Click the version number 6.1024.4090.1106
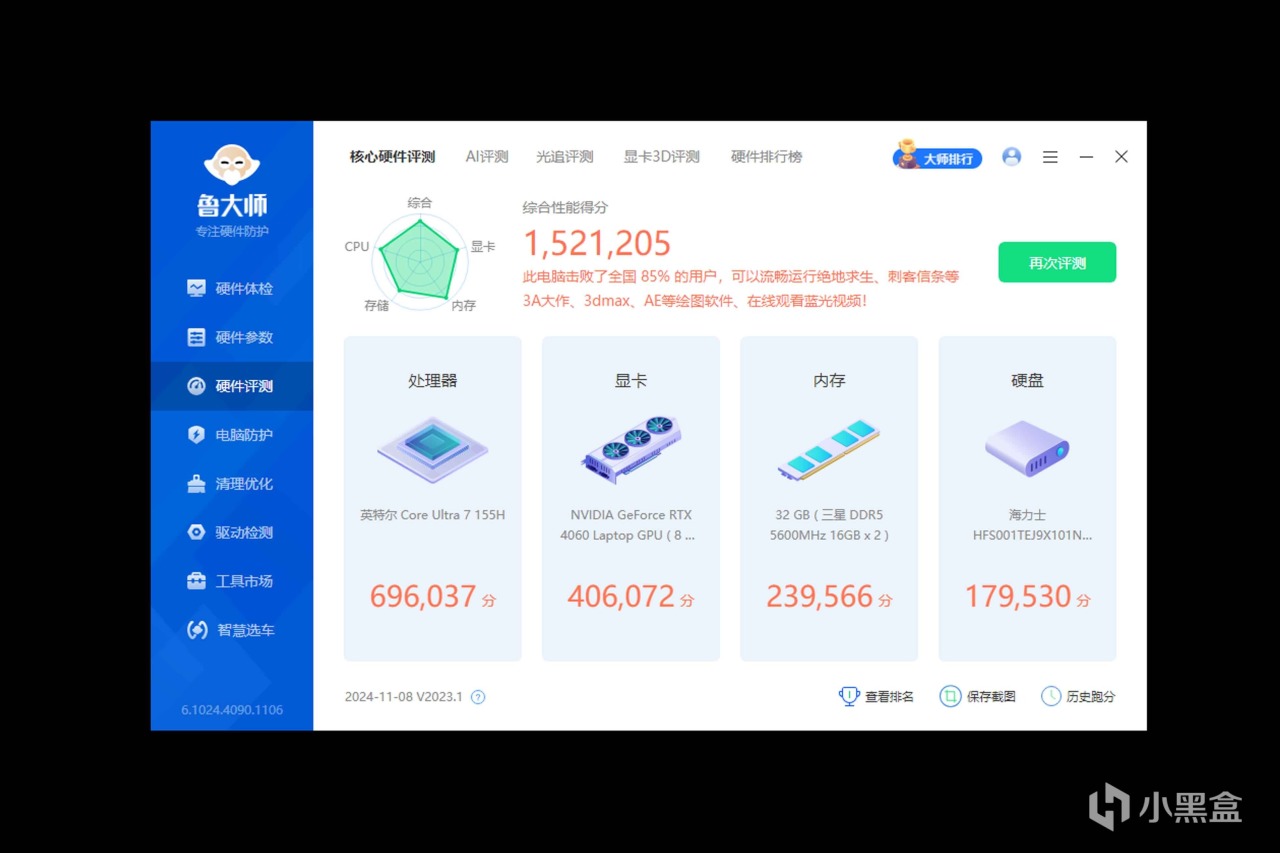 232,710
